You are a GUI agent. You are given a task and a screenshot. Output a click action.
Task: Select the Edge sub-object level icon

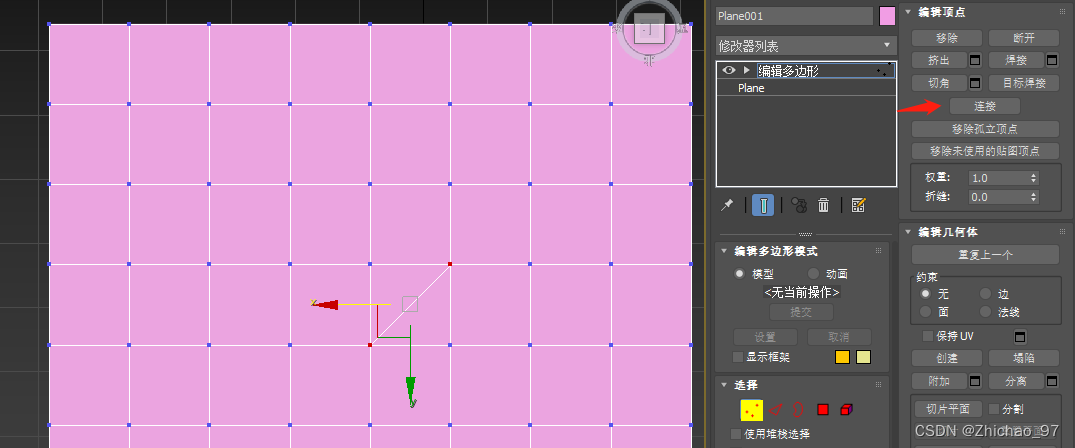click(x=775, y=410)
